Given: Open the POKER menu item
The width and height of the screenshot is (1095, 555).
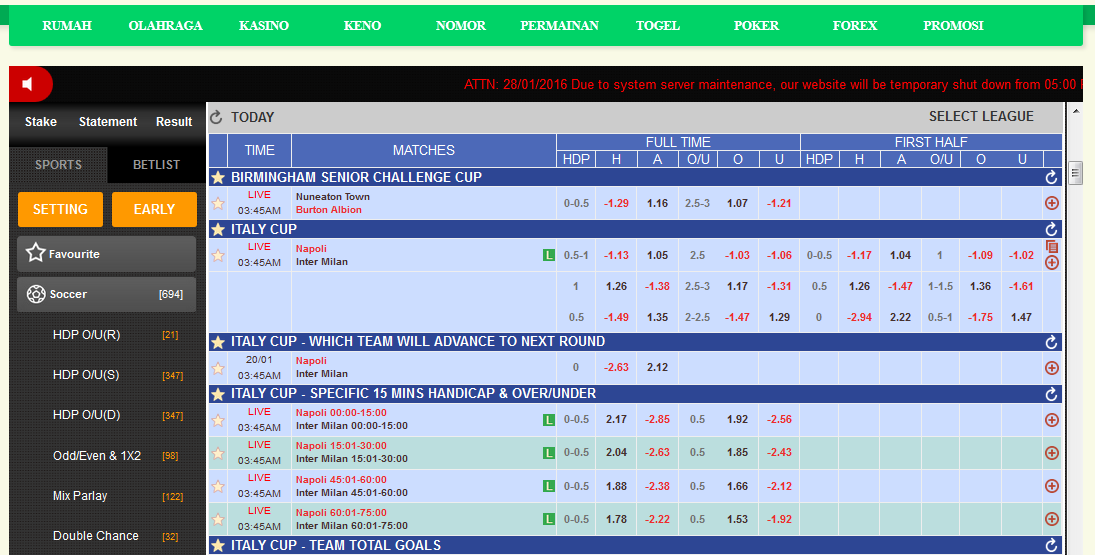Looking at the screenshot, I should pos(756,26).
